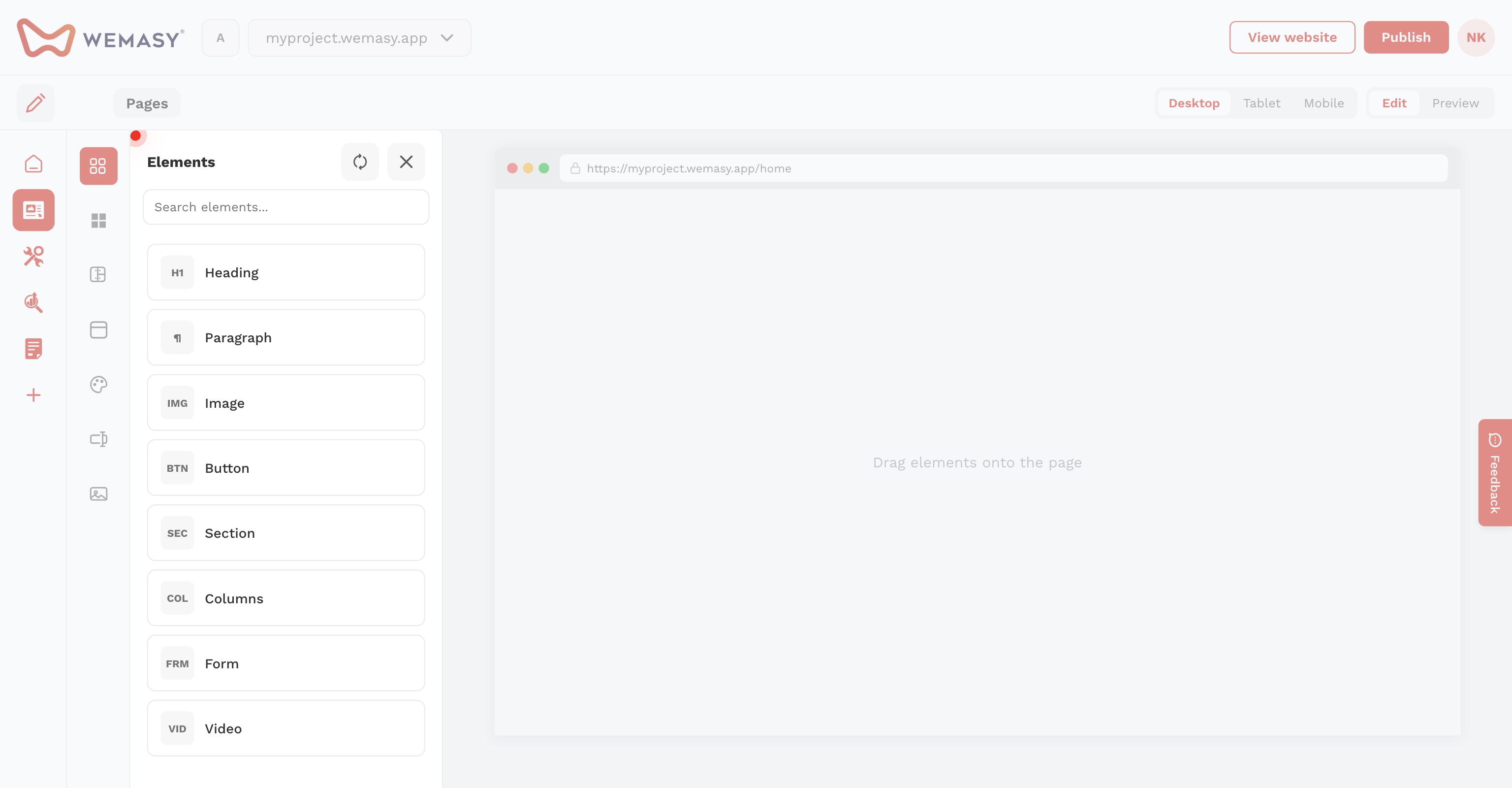Open the Feedback side tab
The height and width of the screenshot is (788, 1512).
[x=1494, y=473]
